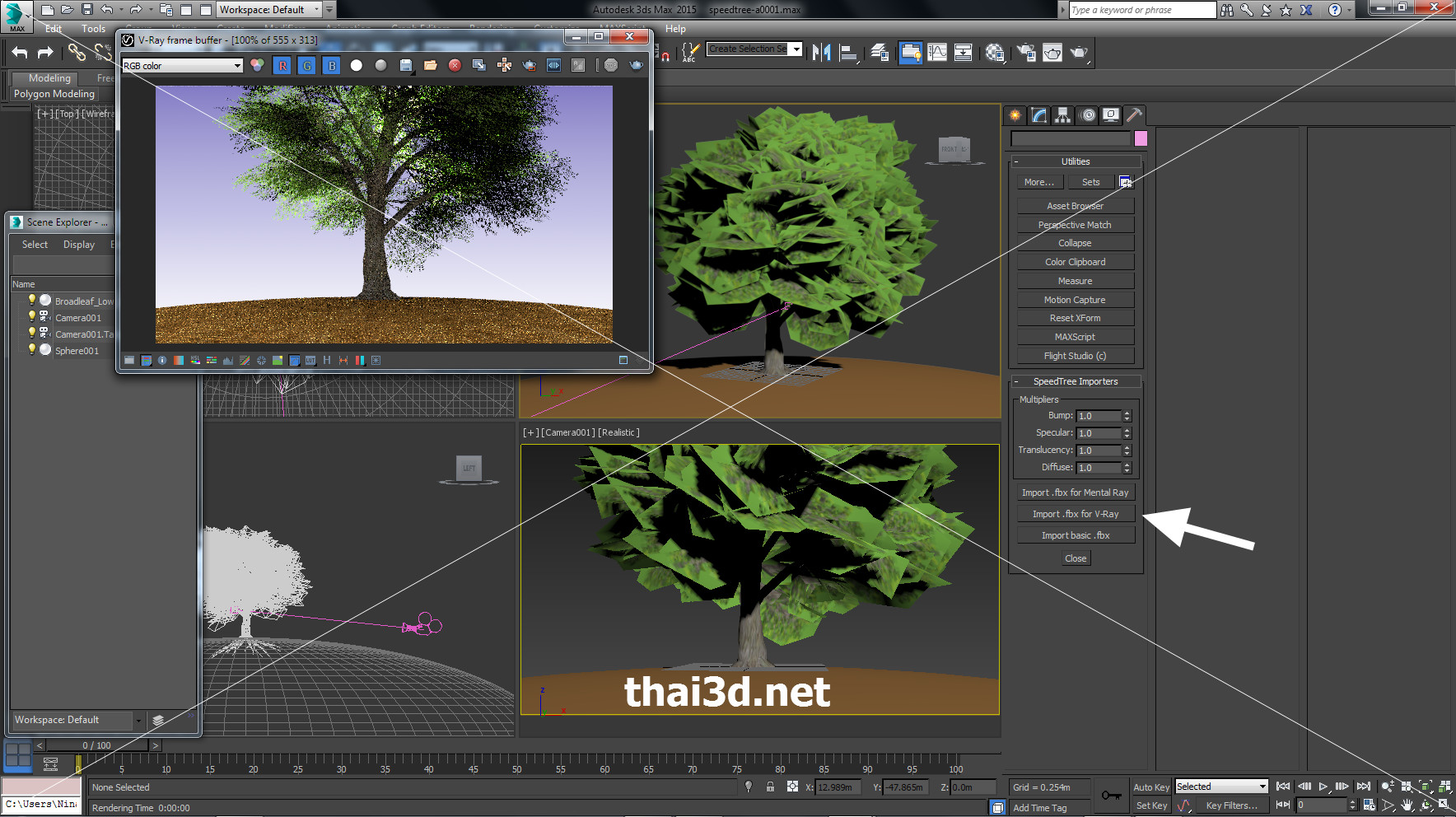Switch to the Hierarchy command panel tab

tap(1063, 115)
